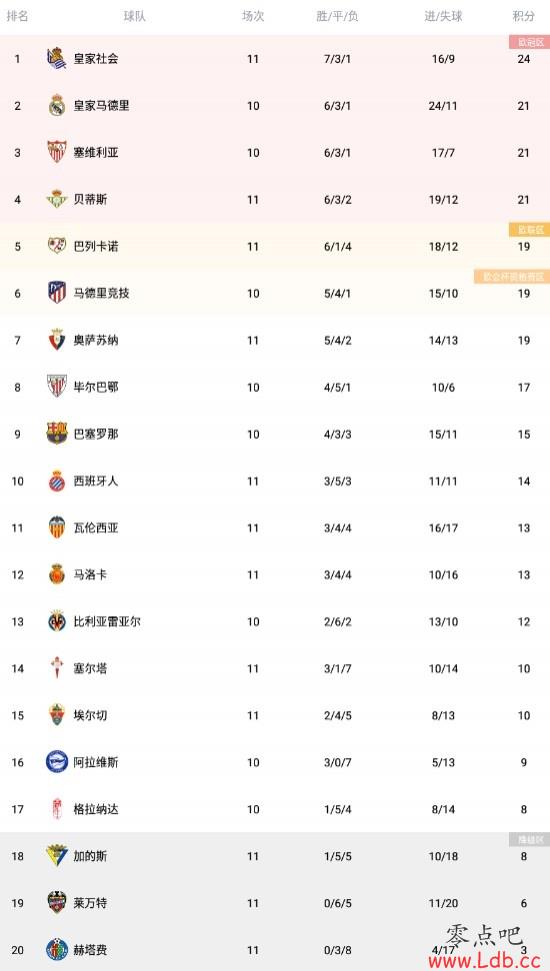The height and width of the screenshot is (971, 550).
Task: Select the 进/失球 goals column header
Action: point(443,17)
